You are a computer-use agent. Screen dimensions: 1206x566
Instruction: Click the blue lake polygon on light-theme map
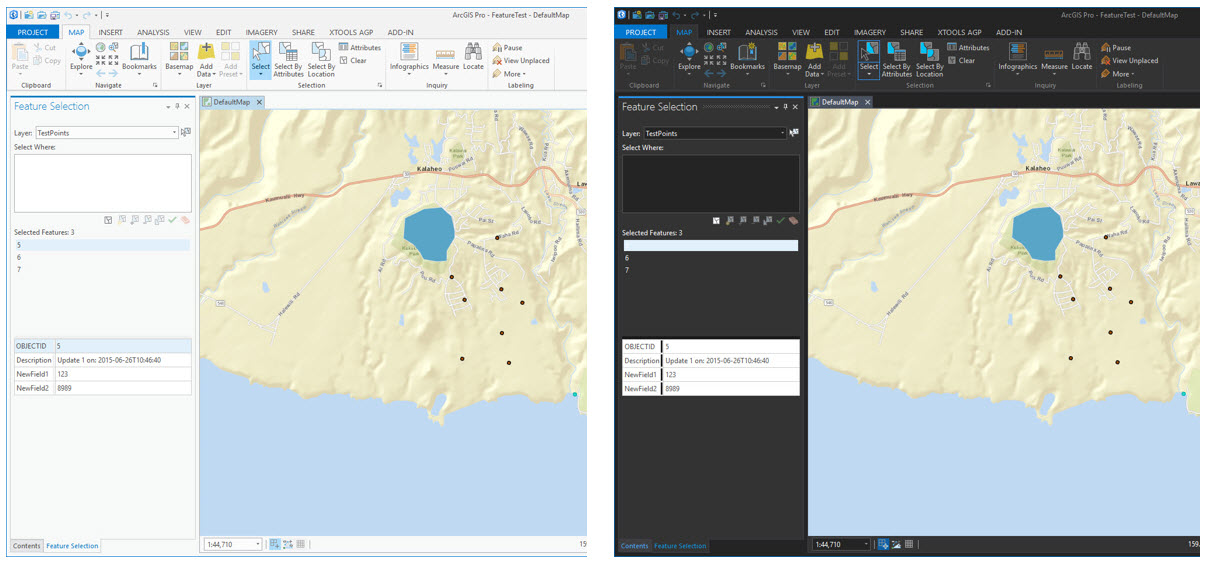click(x=427, y=228)
